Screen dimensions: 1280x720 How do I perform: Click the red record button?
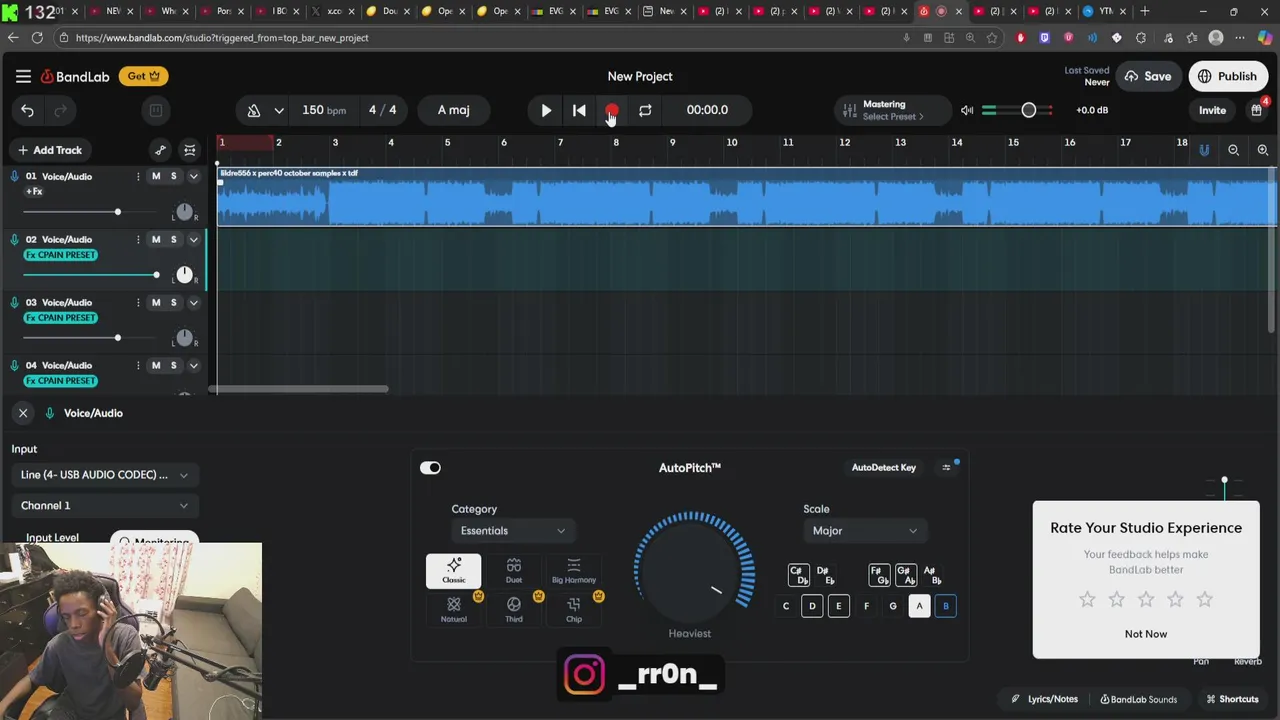coord(612,110)
